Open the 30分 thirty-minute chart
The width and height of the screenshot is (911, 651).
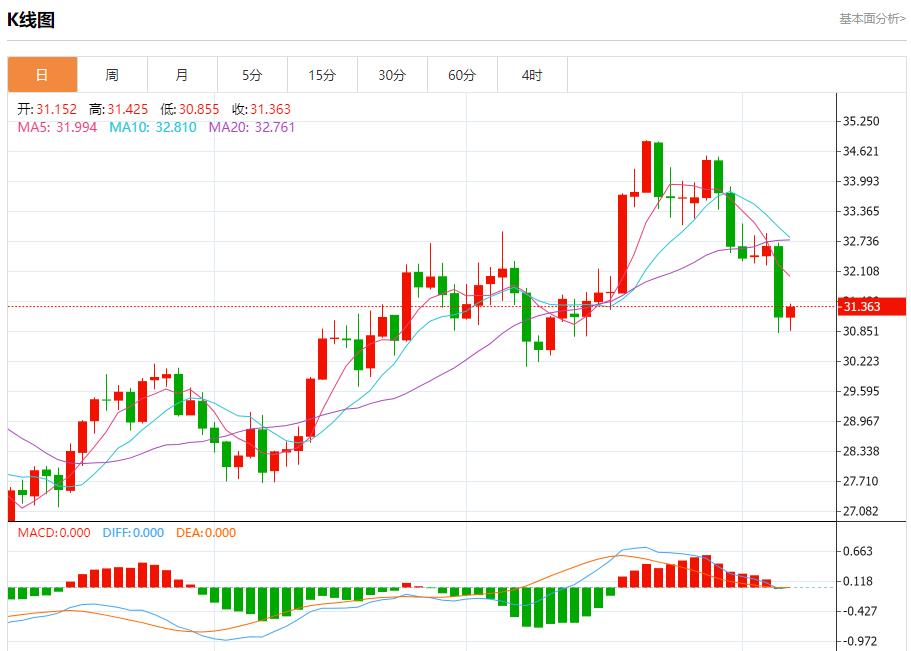(392, 75)
